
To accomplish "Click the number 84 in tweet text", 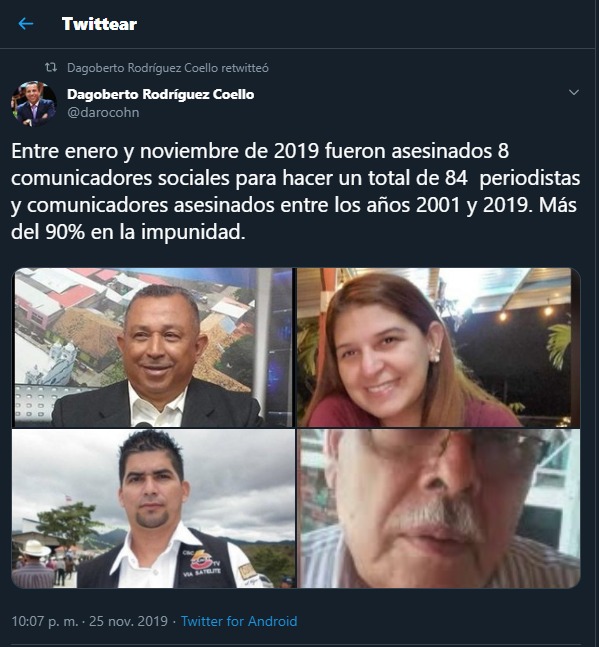I will coord(456,178).
